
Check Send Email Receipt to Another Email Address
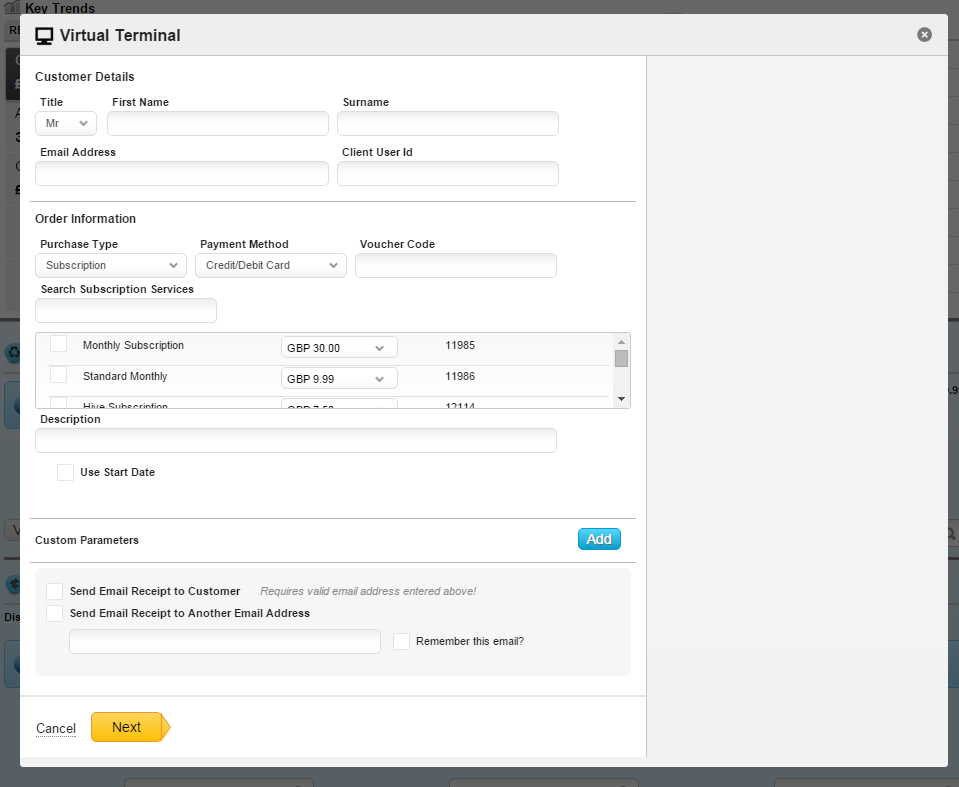(55, 613)
